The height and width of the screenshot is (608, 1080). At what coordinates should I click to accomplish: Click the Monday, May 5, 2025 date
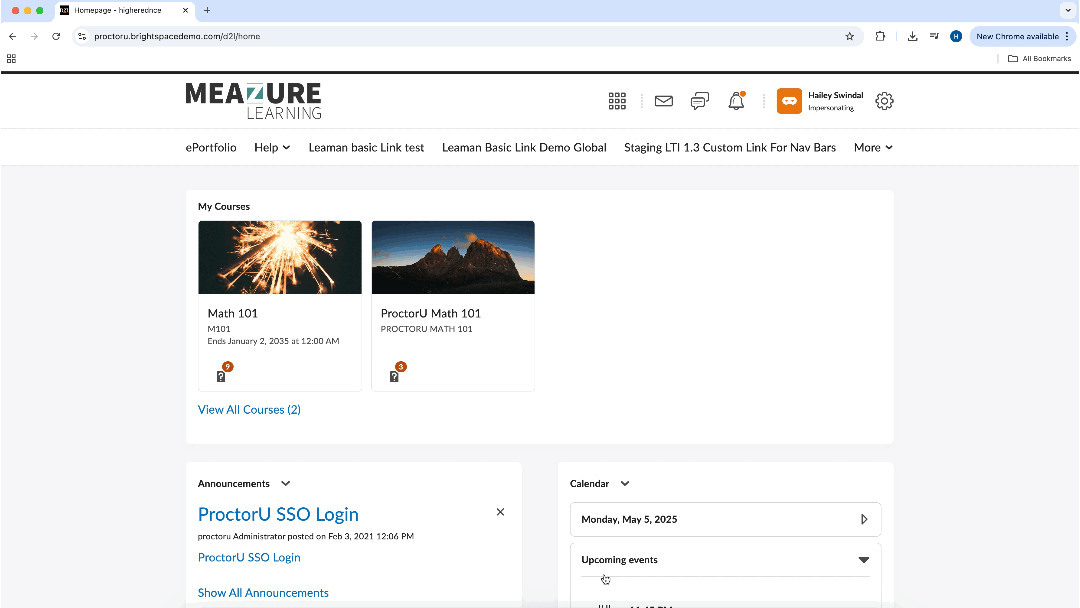[630, 519]
